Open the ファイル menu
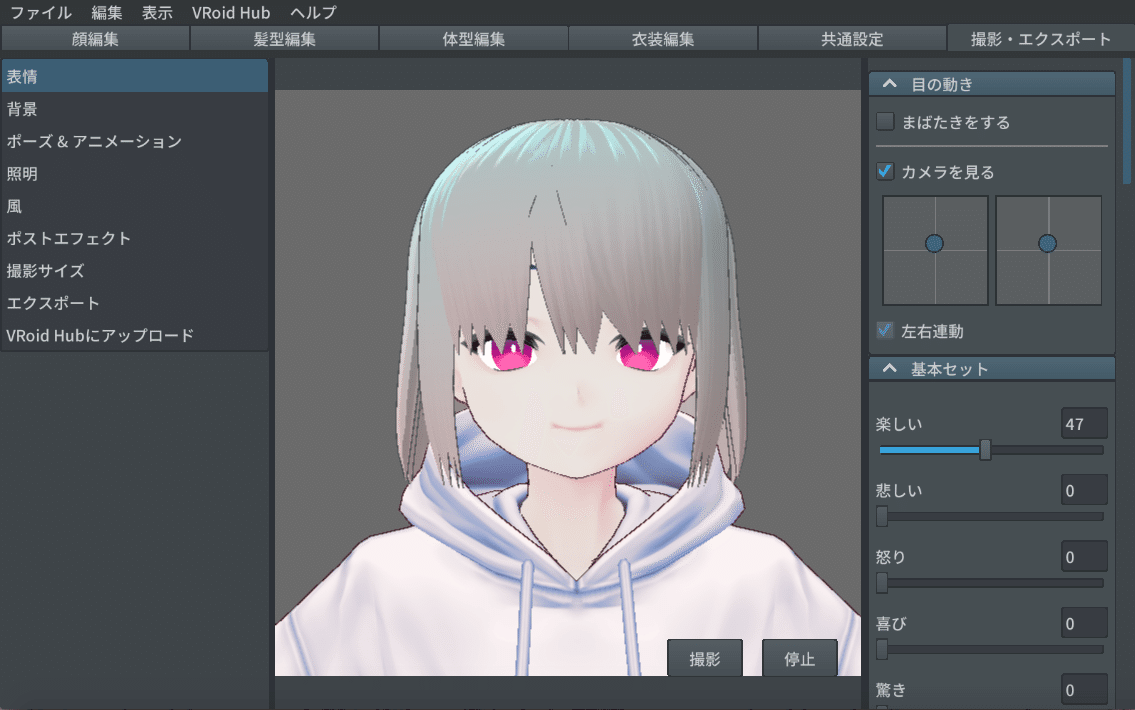 click(40, 12)
